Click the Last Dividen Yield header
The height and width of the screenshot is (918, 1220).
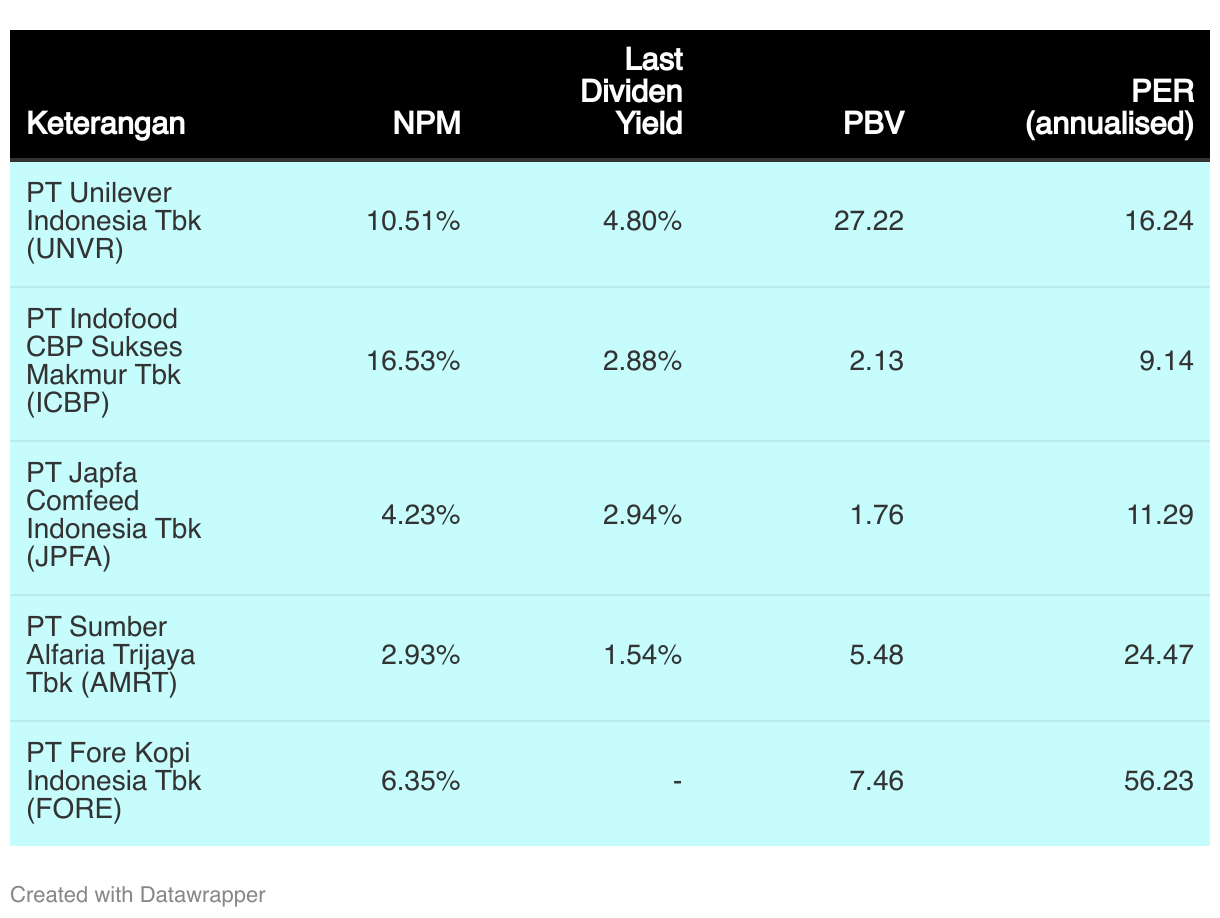click(x=632, y=91)
